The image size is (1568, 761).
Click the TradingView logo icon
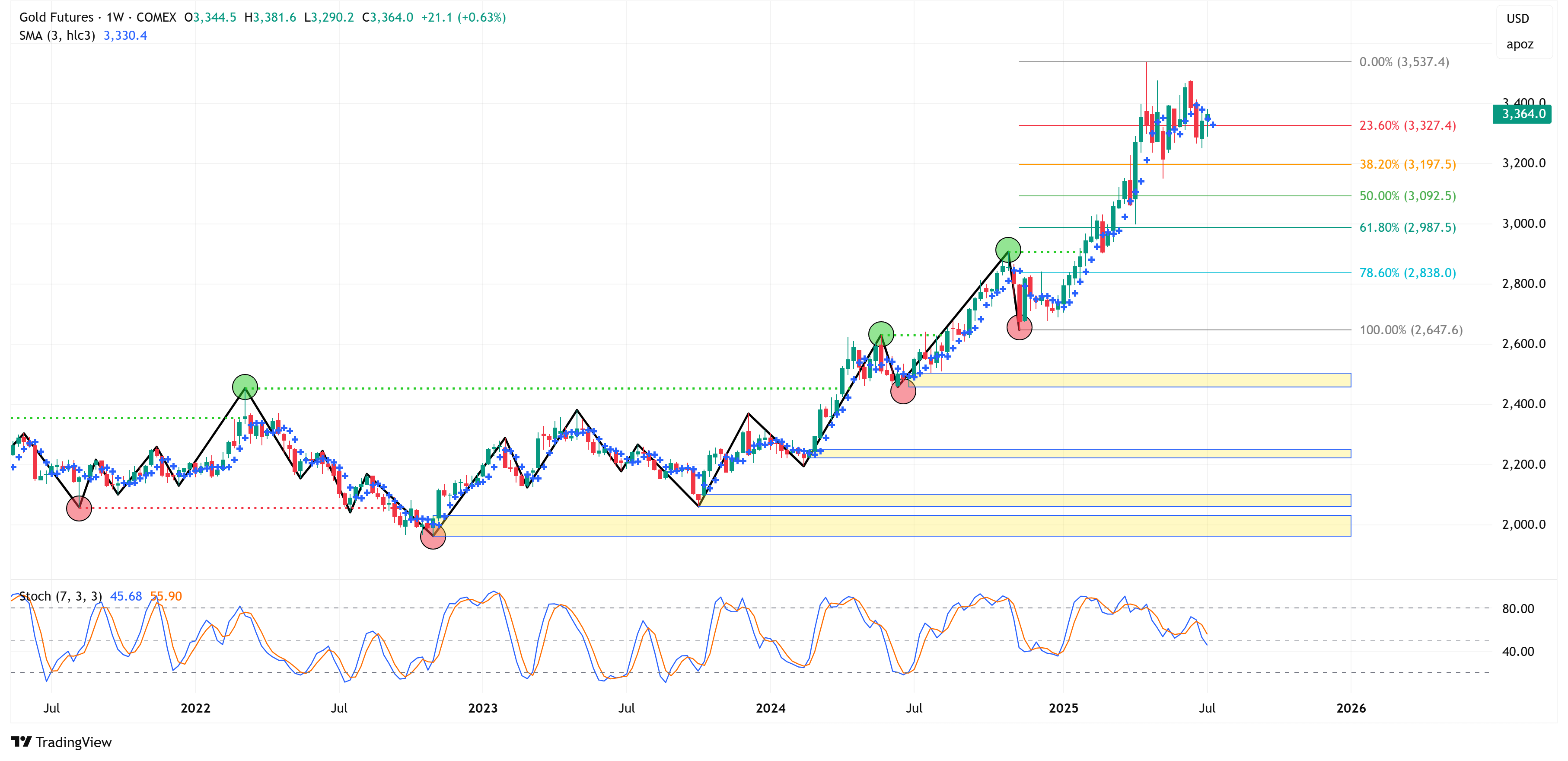21,742
